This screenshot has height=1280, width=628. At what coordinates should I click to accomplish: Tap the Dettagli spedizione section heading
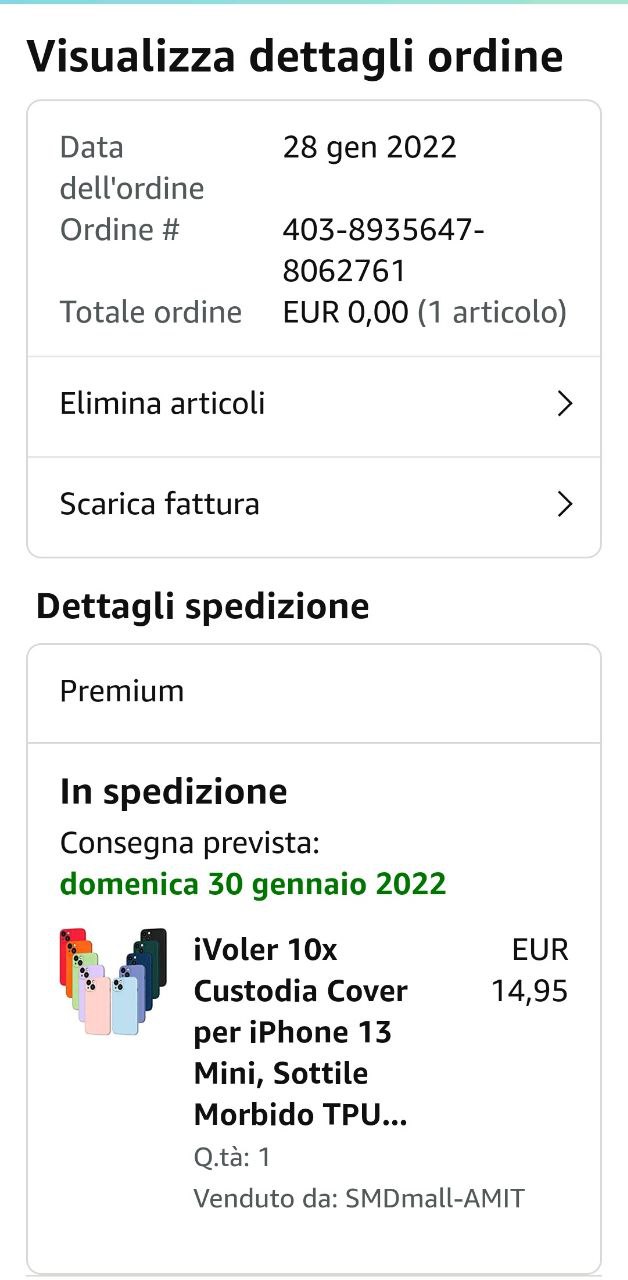pyautogui.click(x=202, y=606)
